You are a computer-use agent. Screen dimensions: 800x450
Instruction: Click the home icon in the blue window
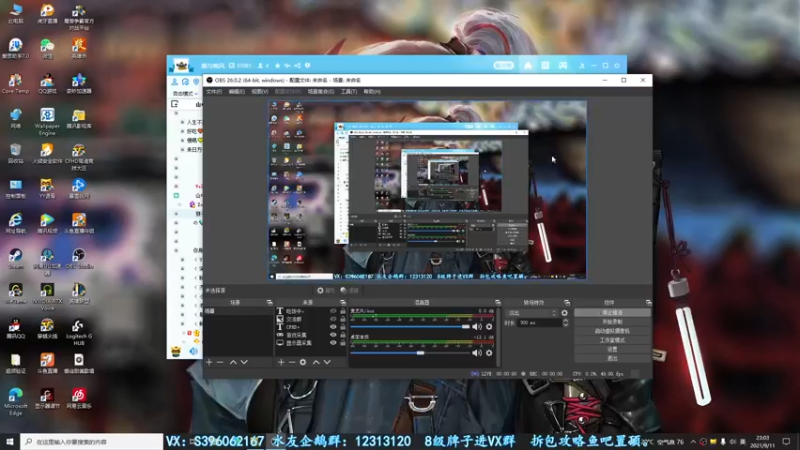528,65
